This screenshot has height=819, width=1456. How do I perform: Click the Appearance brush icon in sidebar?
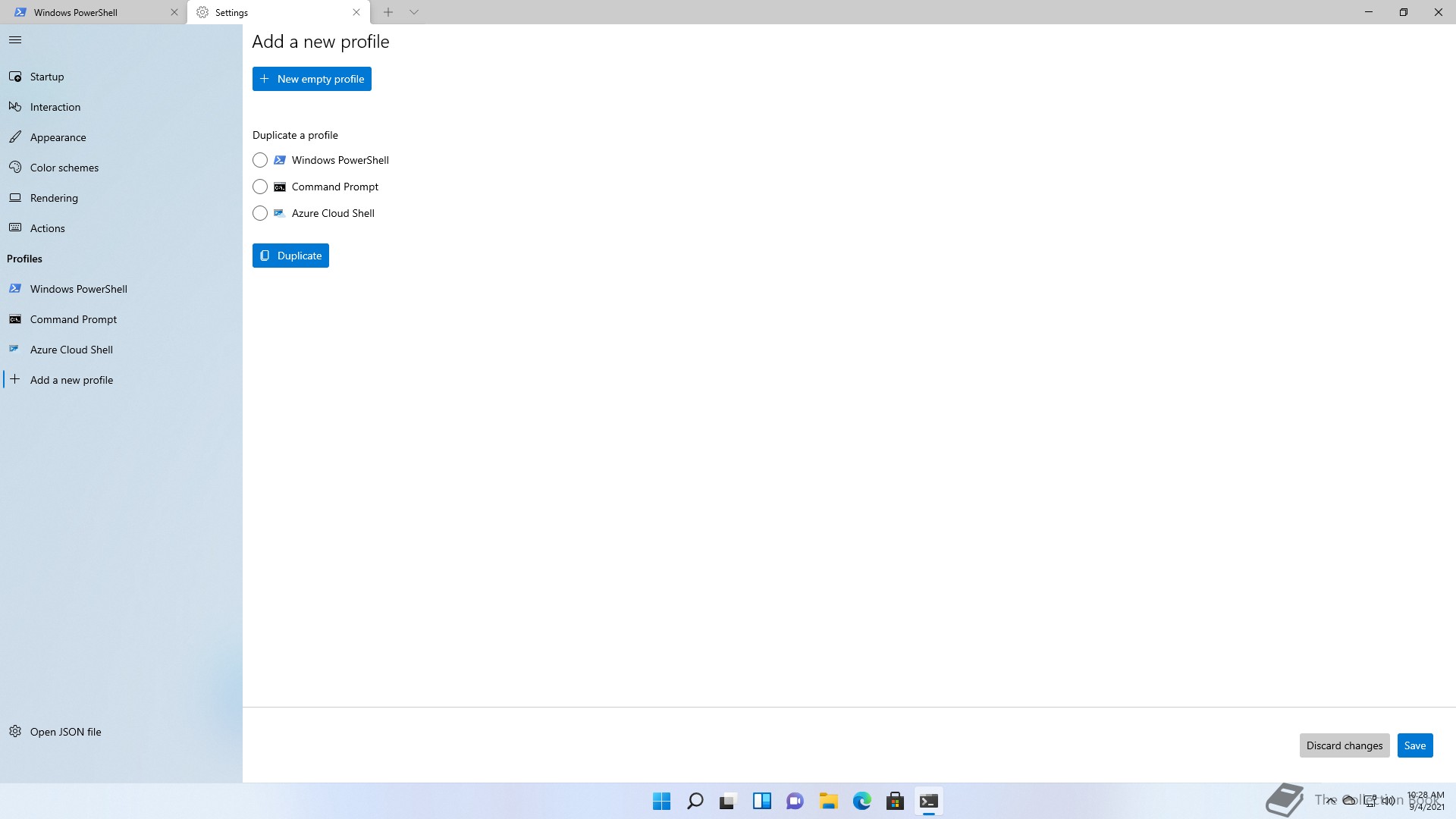click(15, 137)
